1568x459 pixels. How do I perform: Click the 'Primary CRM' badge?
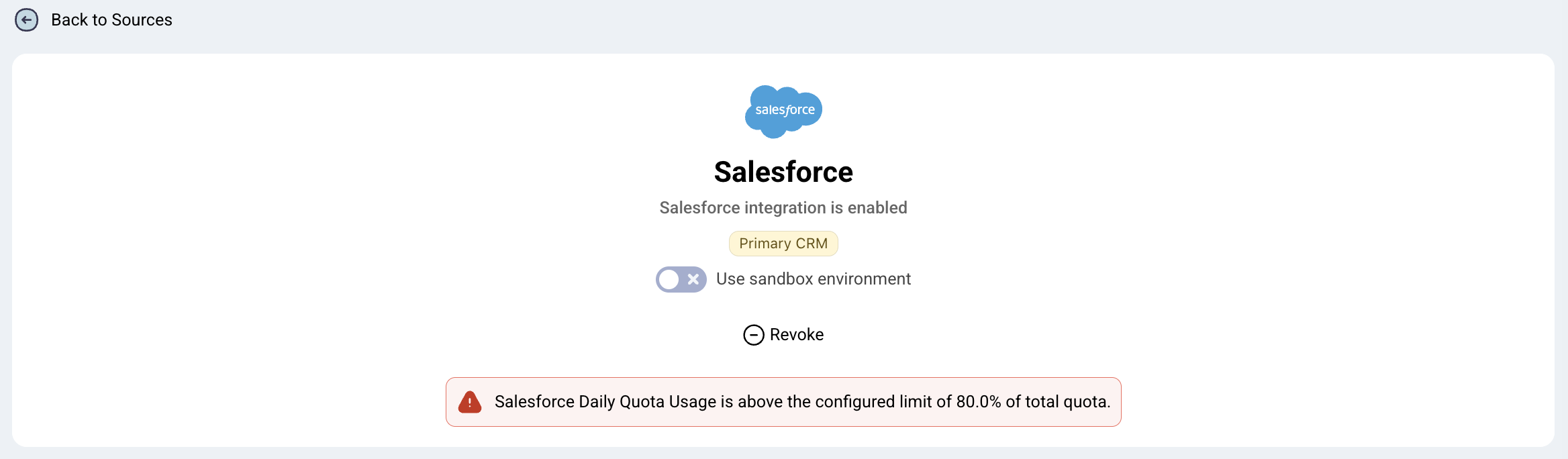coord(783,244)
